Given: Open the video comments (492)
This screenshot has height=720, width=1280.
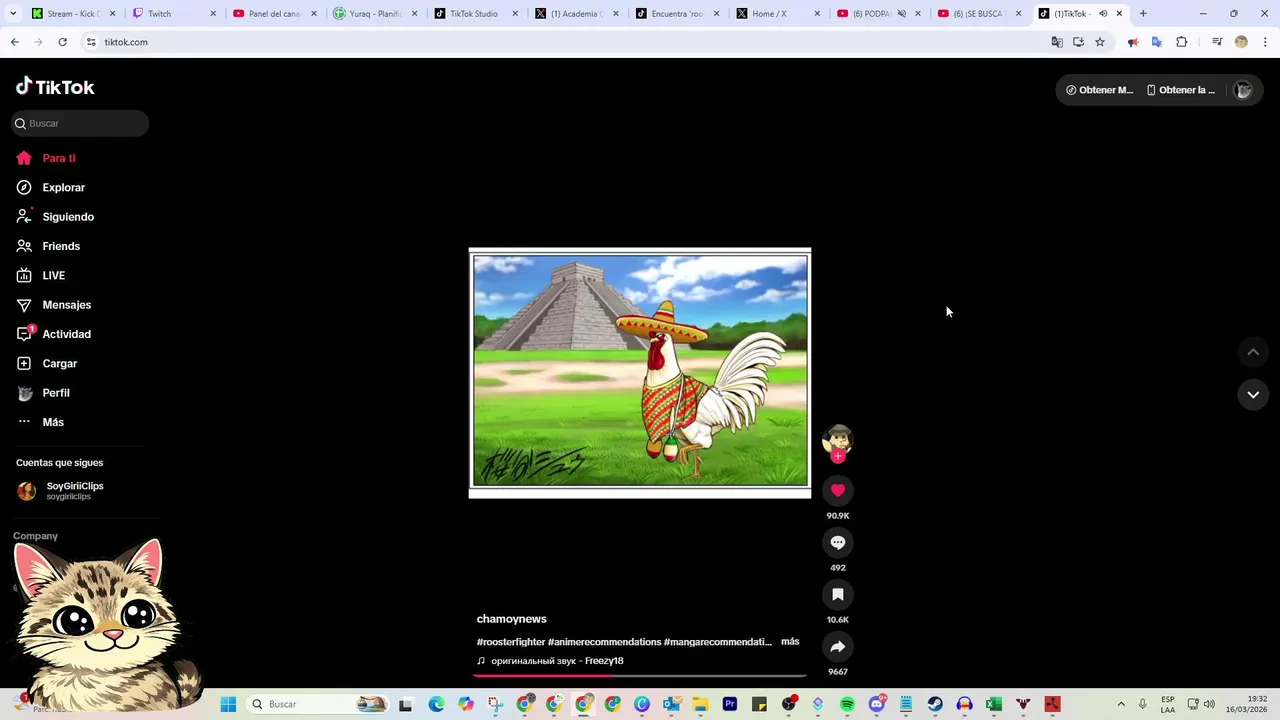Looking at the screenshot, I should coord(838,542).
